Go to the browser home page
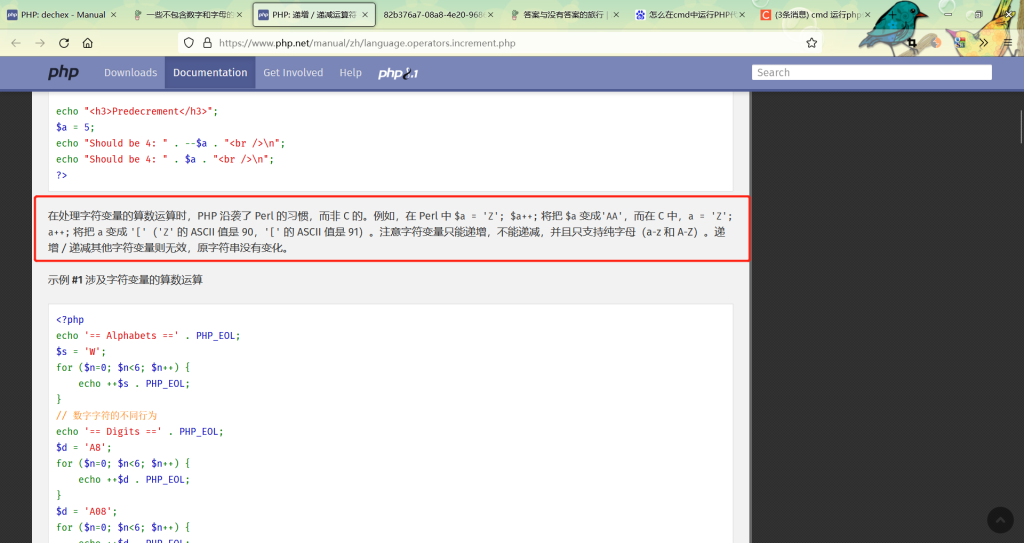The width and height of the screenshot is (1024, 543). click(x=88, y=43)
